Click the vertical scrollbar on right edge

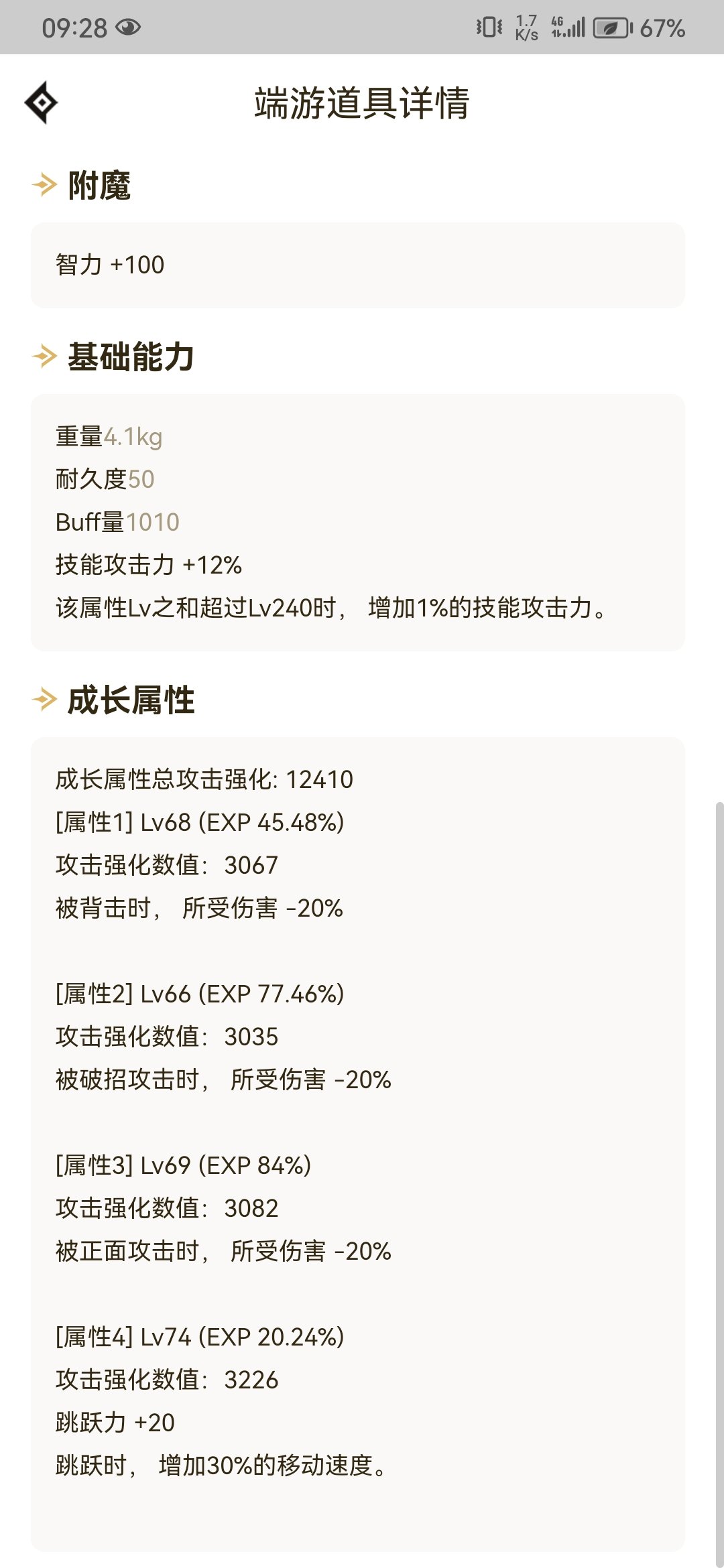(719, 1183)
